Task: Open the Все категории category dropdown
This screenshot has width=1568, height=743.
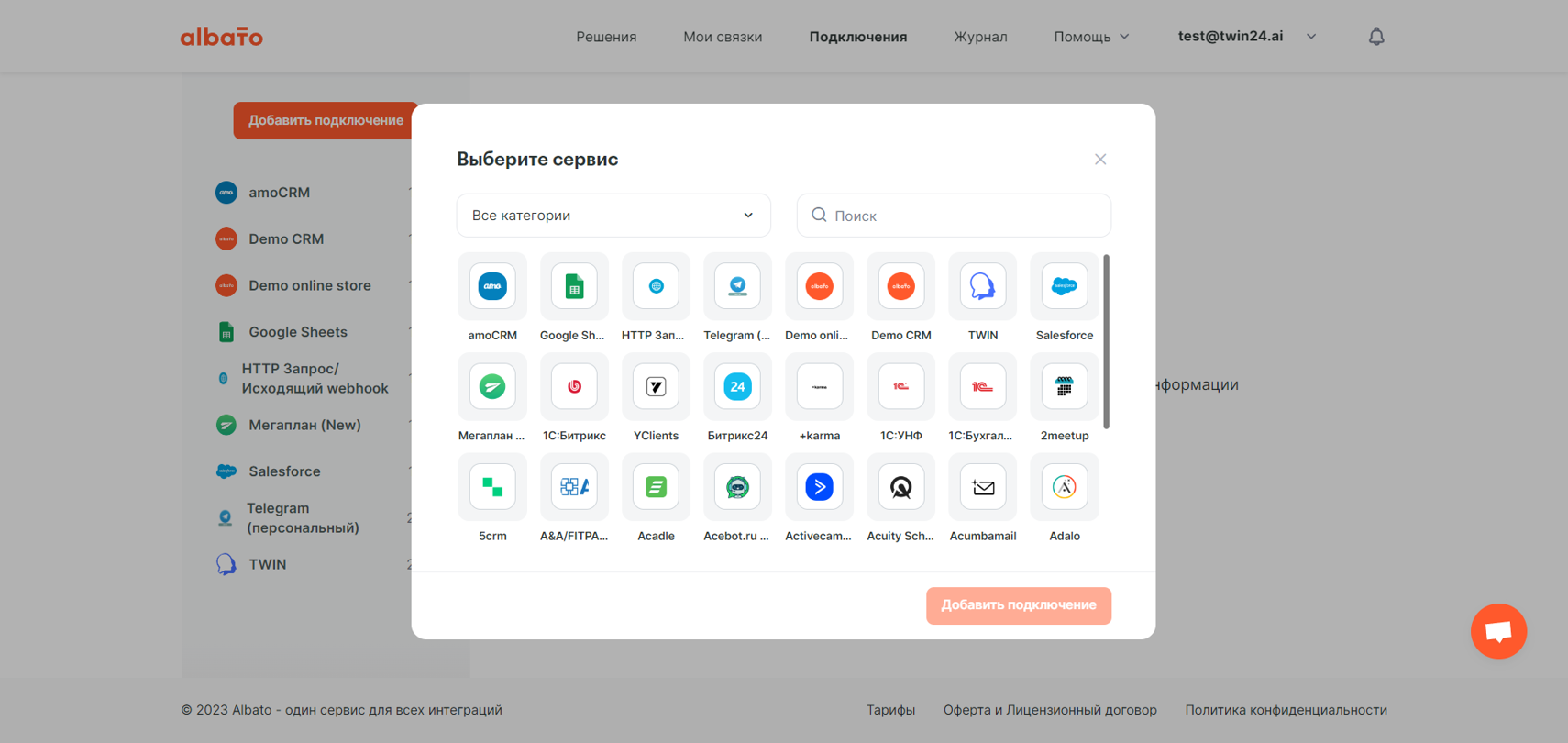Action: tap(613, 216)
